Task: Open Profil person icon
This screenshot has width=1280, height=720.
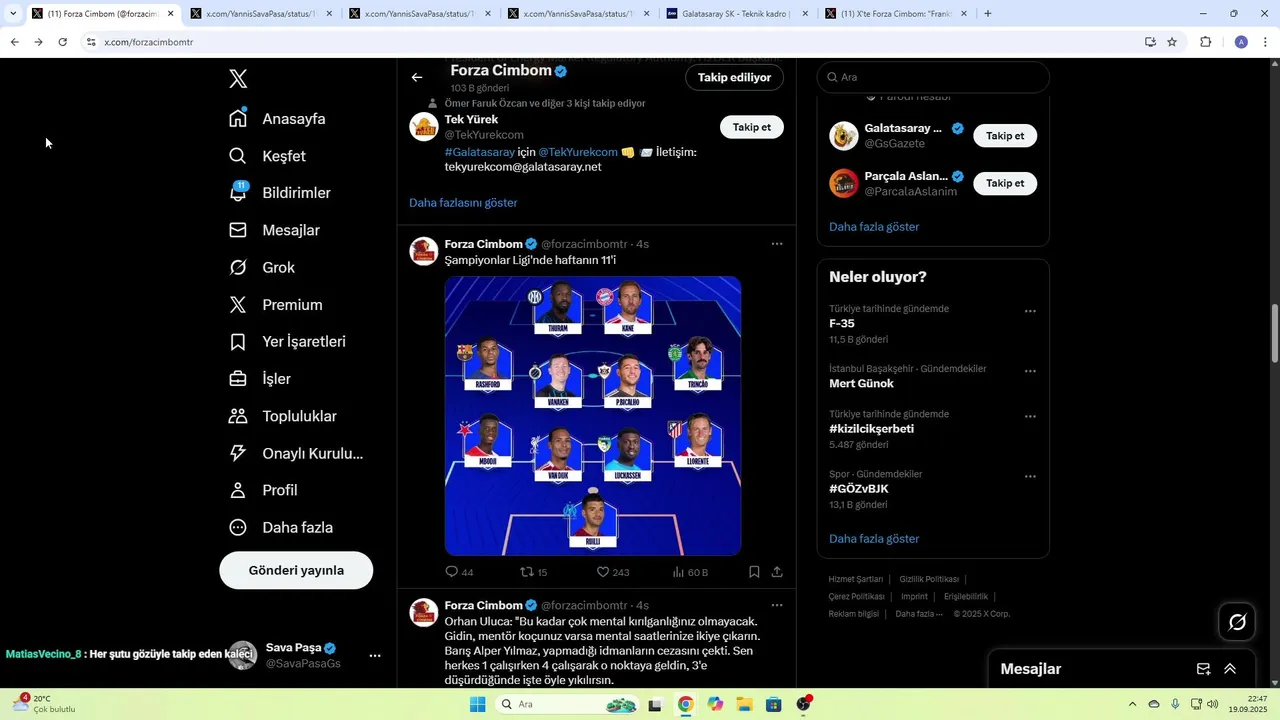Action: coord(238,490)
